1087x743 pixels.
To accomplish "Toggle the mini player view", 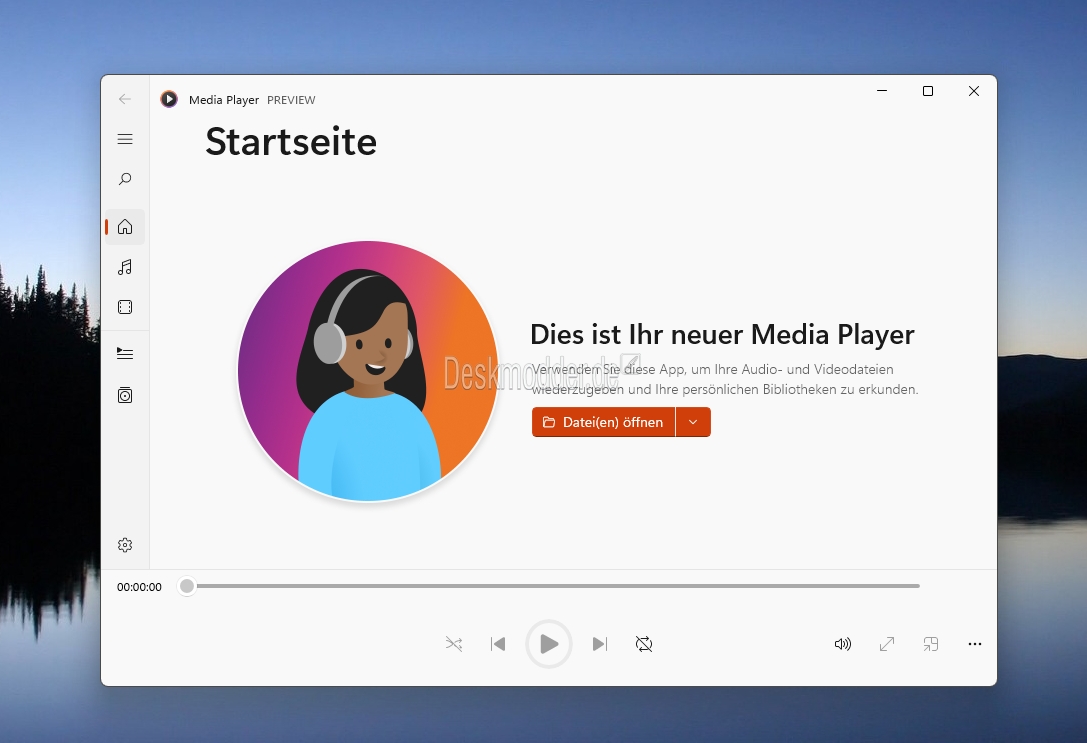I will click(931, 644).
